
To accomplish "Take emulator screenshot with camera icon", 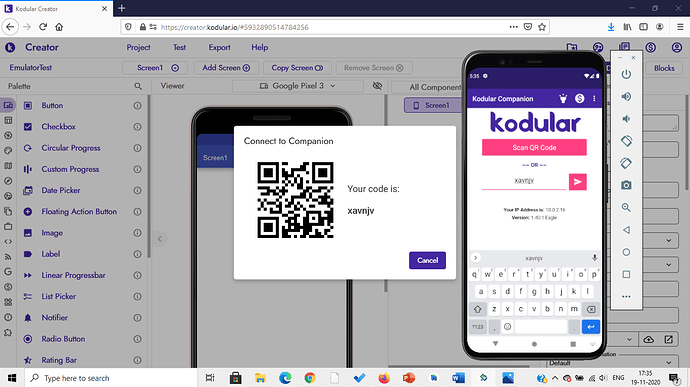I will pos(626,185).
